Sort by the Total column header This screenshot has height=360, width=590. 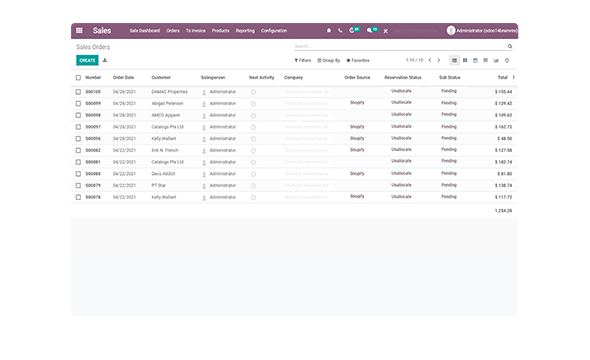(503, 77)
